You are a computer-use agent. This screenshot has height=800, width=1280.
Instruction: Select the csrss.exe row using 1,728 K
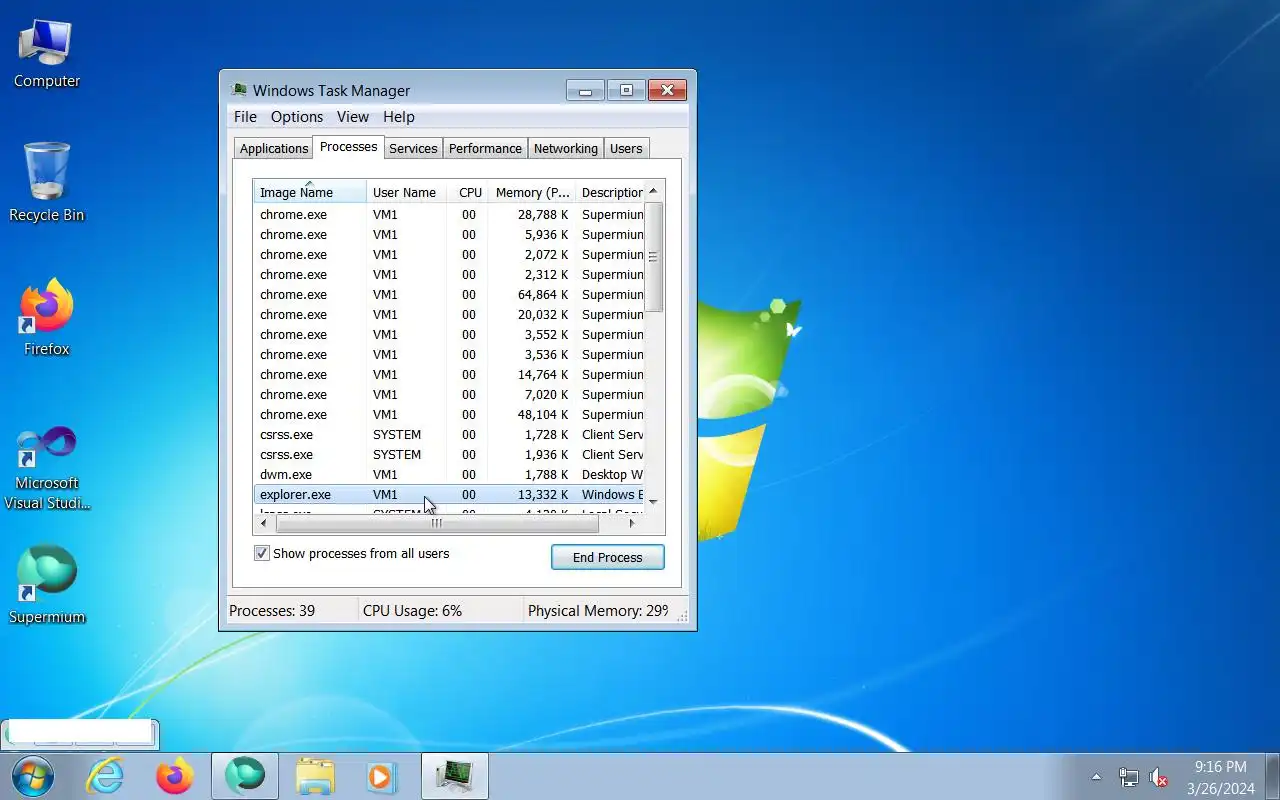449,434
